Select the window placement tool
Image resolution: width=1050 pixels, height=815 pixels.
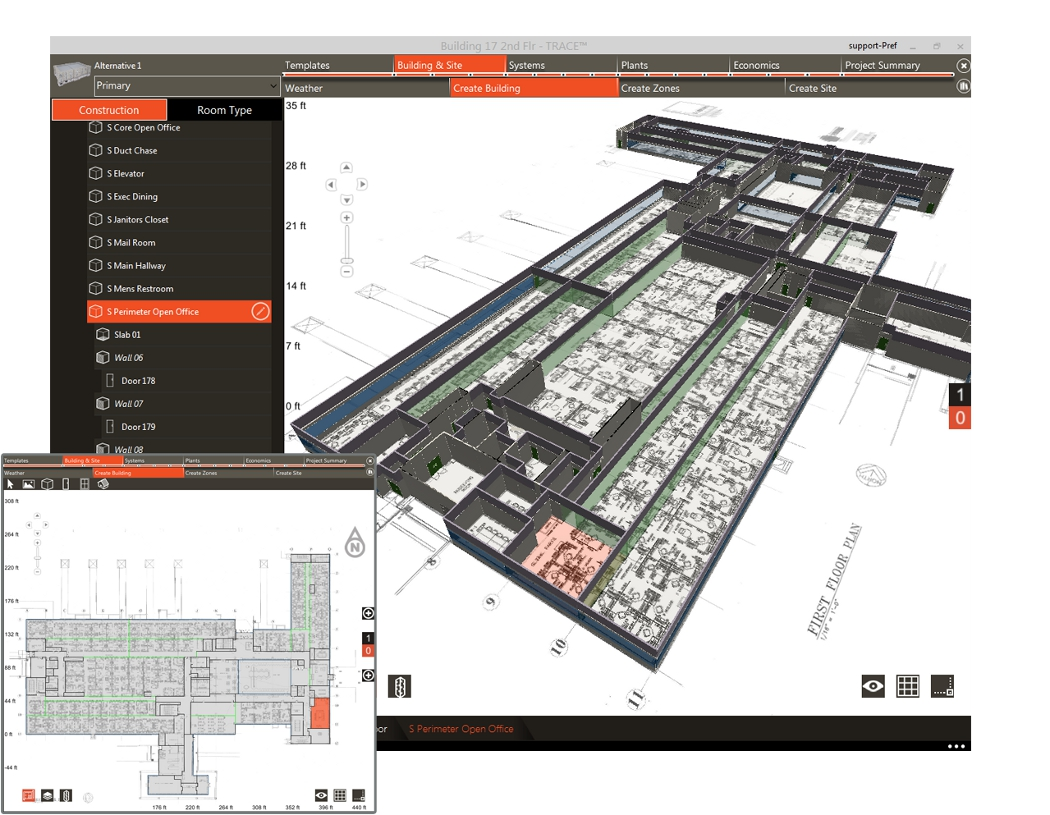pyautogui.click(x=84, y=484)
